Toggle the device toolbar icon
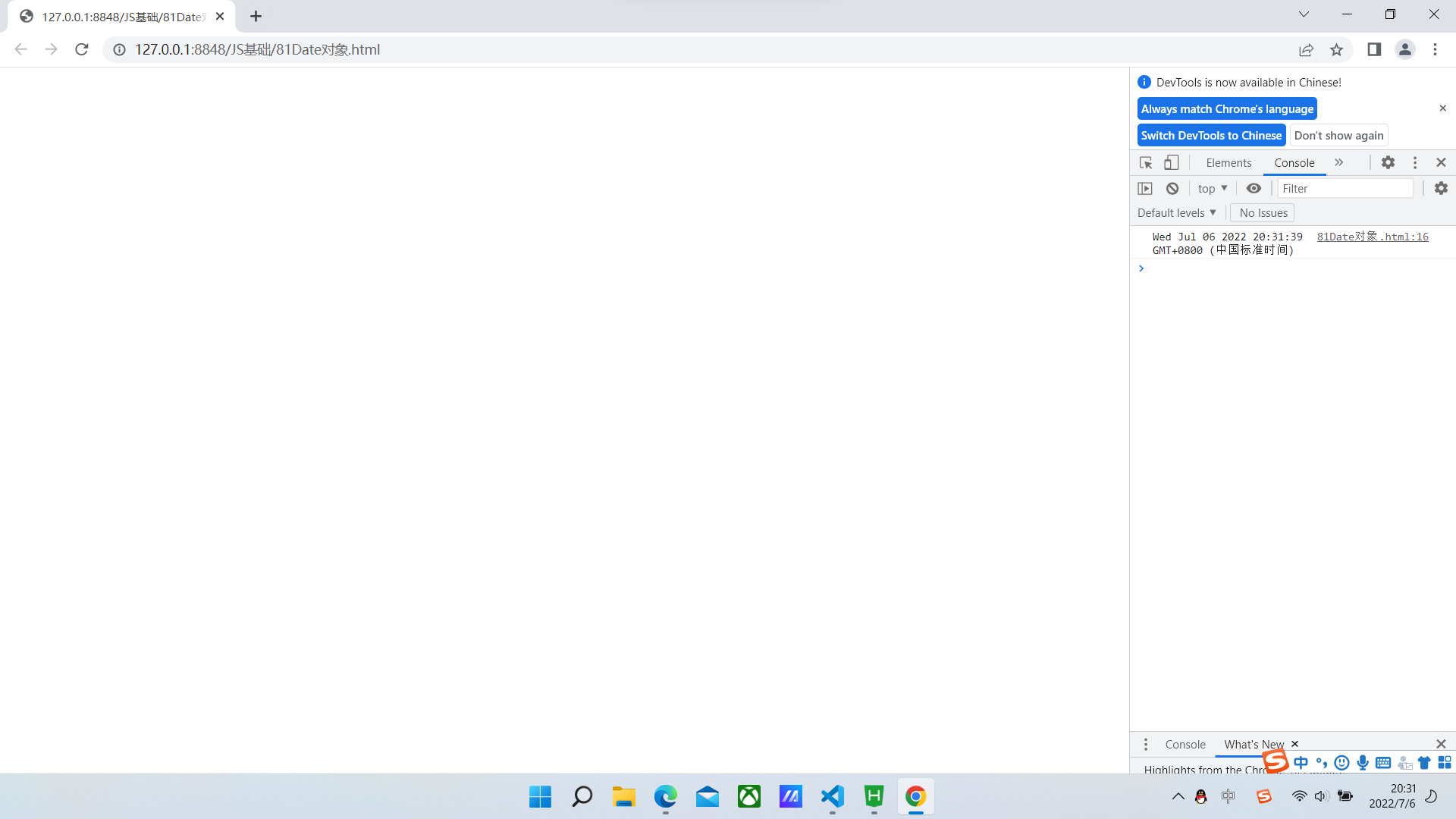 (x=1172, y=163)
